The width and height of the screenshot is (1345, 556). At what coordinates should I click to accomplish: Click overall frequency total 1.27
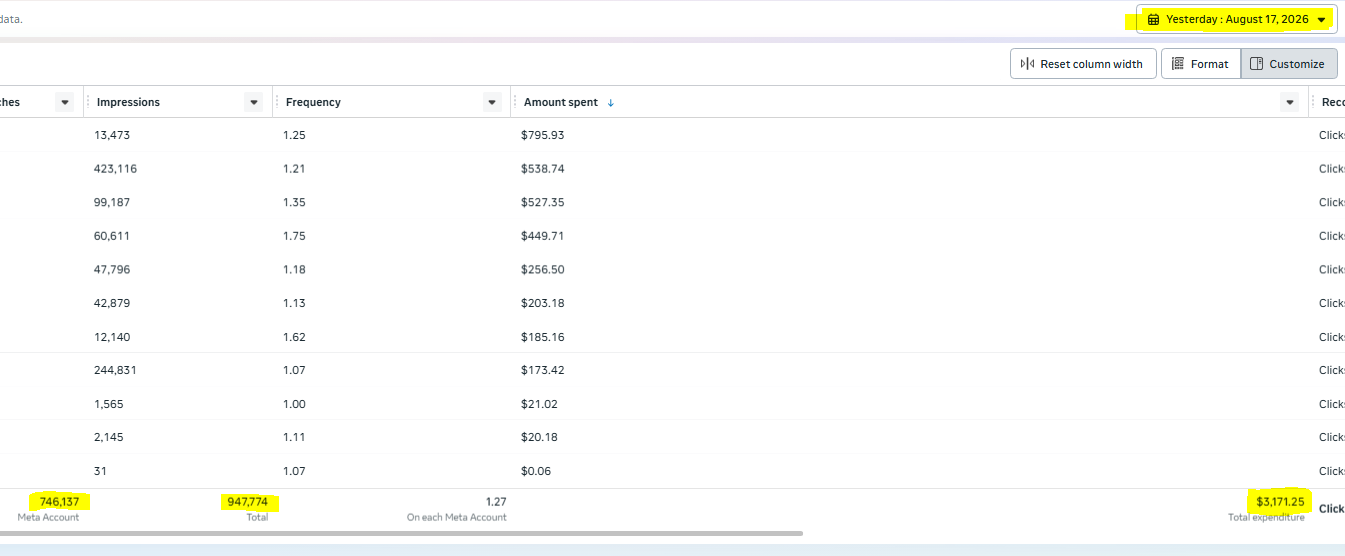point(496,501)
